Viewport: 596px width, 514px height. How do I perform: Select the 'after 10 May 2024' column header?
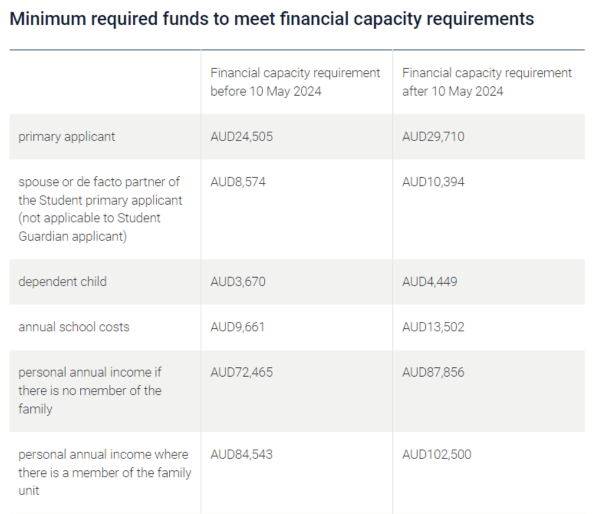(x=487, y=82)
